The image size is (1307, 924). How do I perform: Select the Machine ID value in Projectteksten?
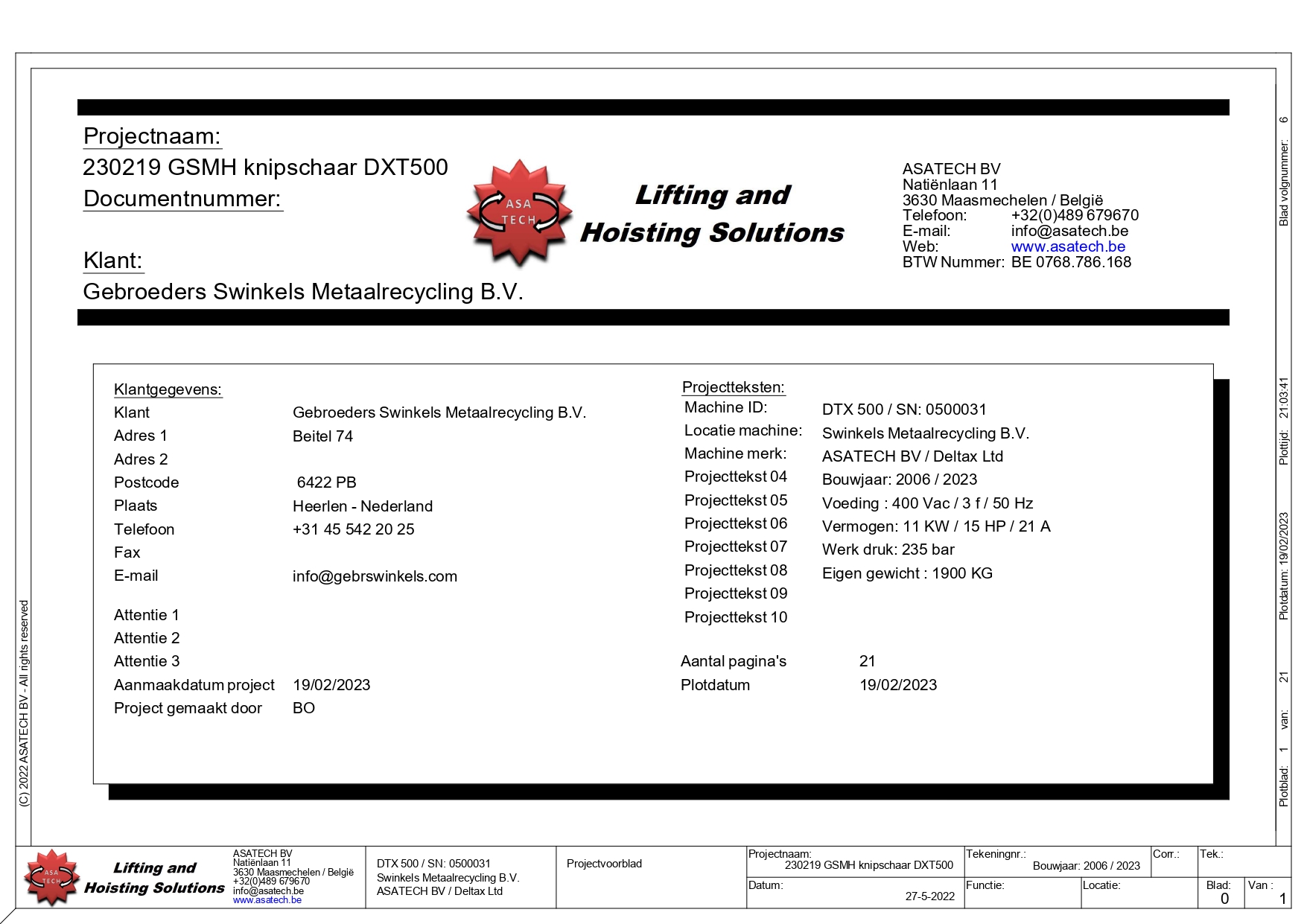[x=903, y=410]
